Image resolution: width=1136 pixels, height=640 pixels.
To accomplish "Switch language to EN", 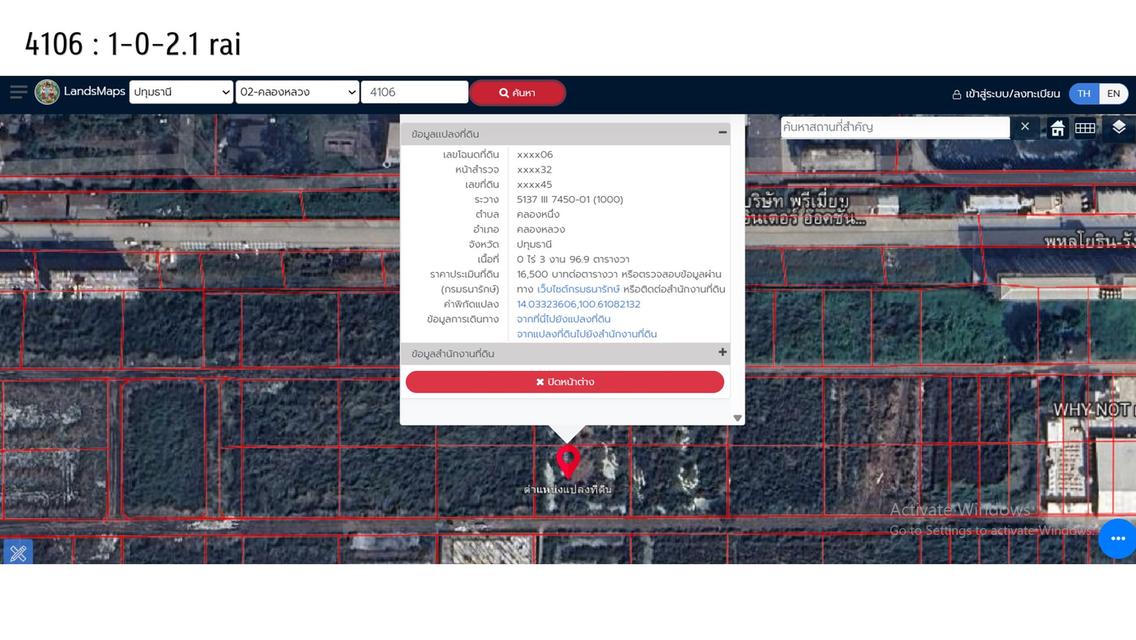I will 1113,93.
